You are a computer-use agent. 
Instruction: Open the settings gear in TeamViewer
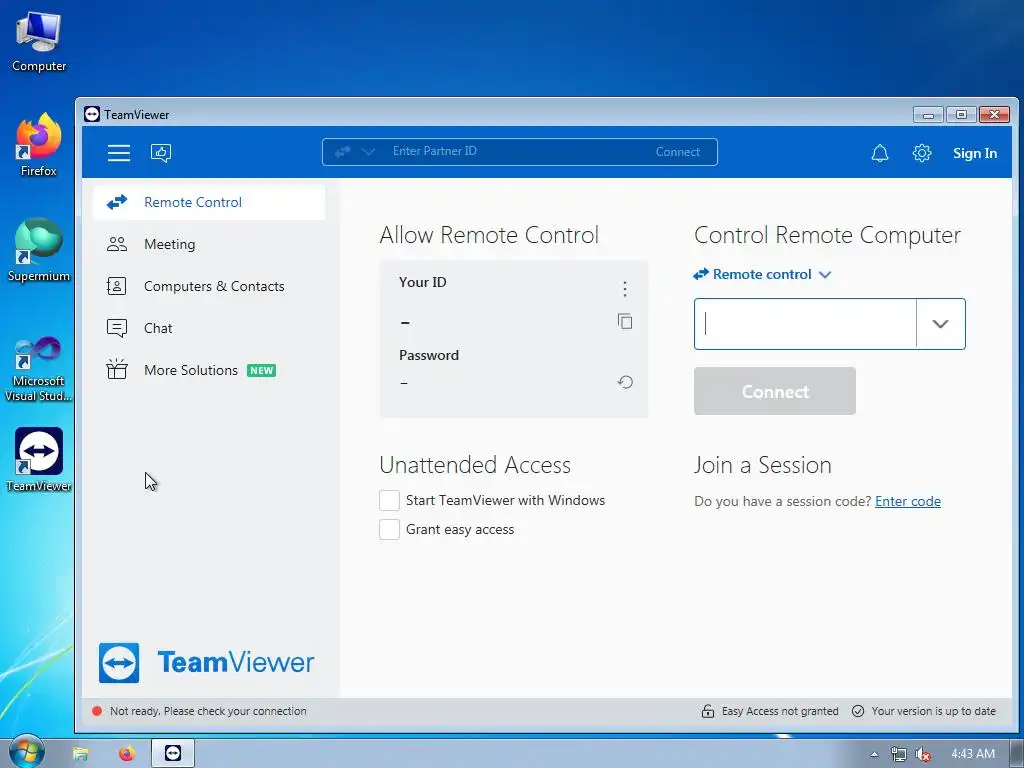(x=921, y=153)
